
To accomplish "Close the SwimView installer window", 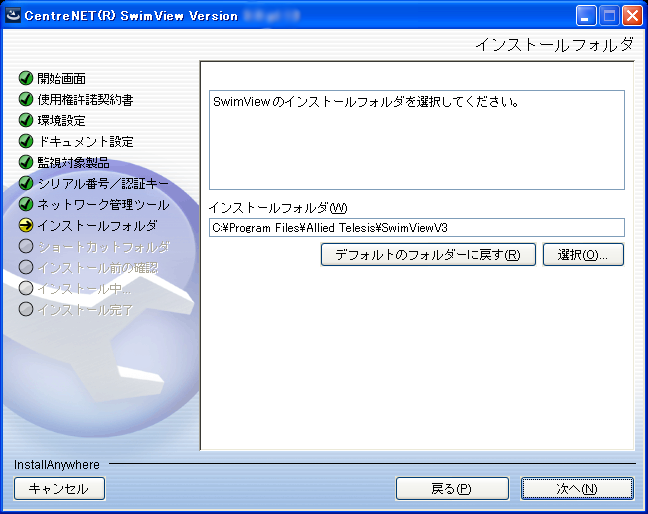I will click(x=632, y=16).
